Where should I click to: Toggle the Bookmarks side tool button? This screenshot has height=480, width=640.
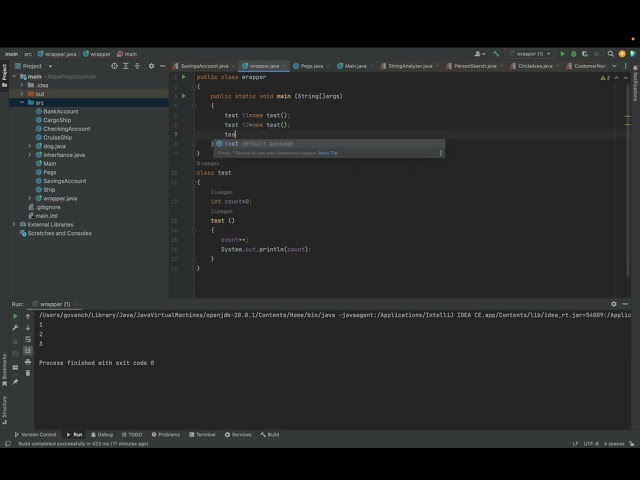(x=4, y=369)
